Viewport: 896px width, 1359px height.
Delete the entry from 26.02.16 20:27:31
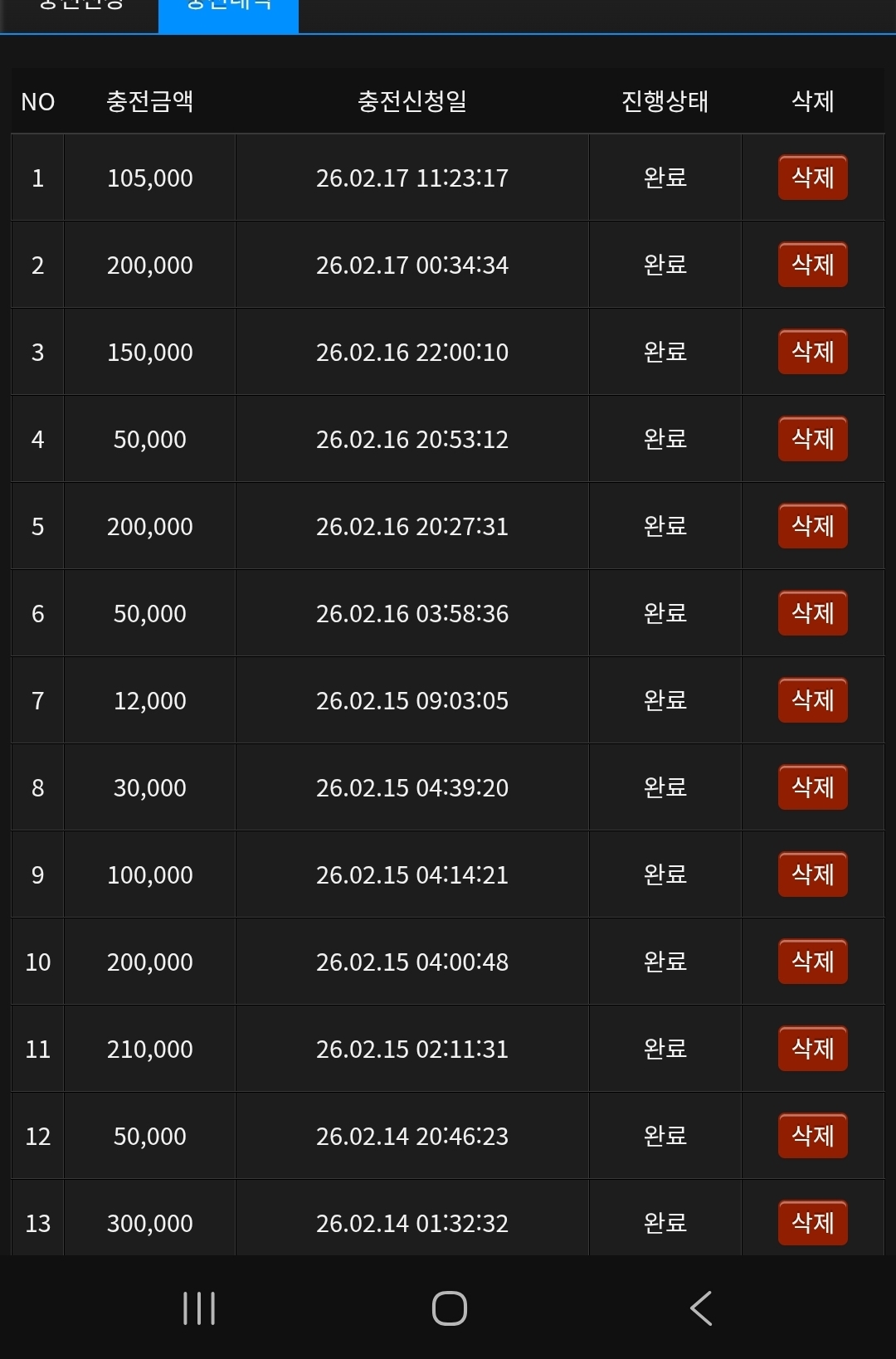[x=812, y=526]
